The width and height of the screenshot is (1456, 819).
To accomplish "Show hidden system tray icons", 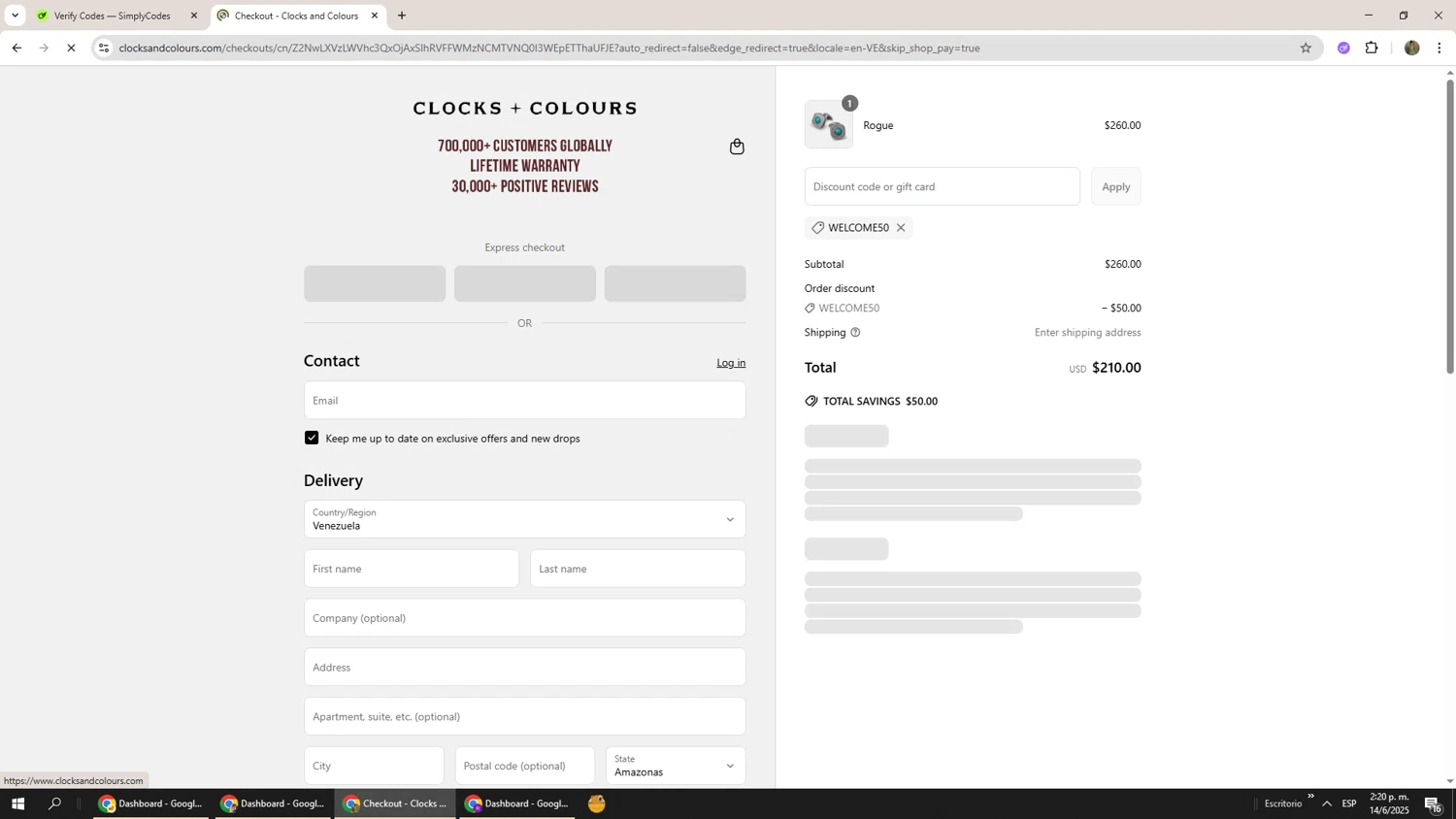I will tap(1327, 803).
